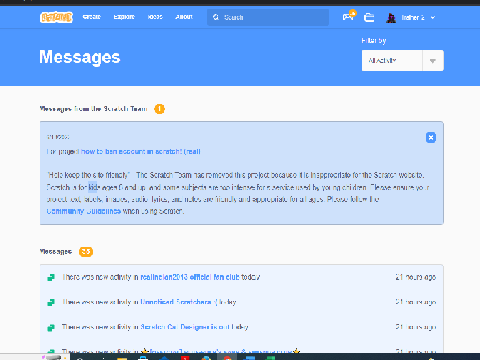Open the Community Guidelines link
Screen dimensions: 480x360
(84, 211)
